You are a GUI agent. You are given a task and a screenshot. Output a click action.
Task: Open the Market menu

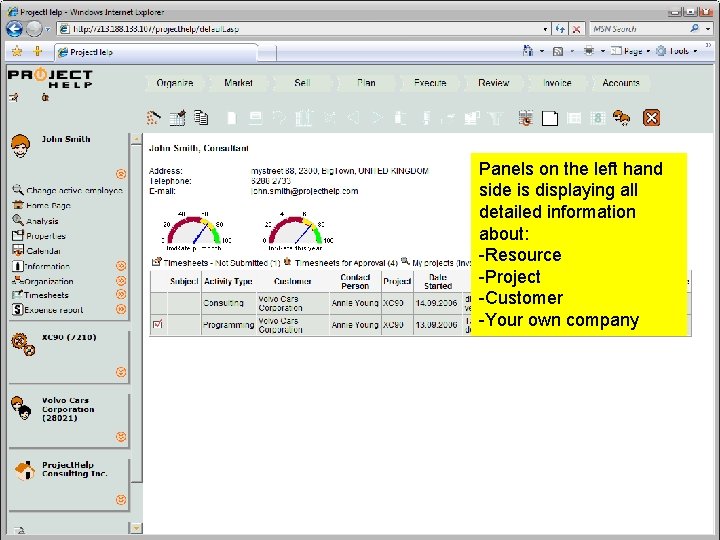tap(238, 83)
